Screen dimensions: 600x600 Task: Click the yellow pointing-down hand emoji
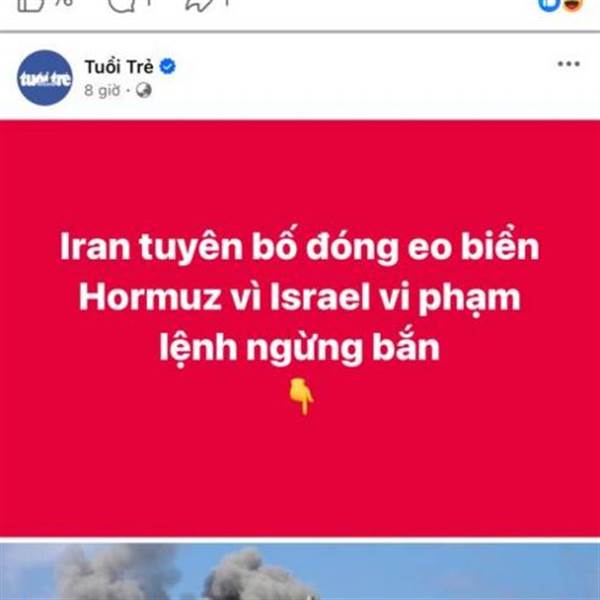302,396
